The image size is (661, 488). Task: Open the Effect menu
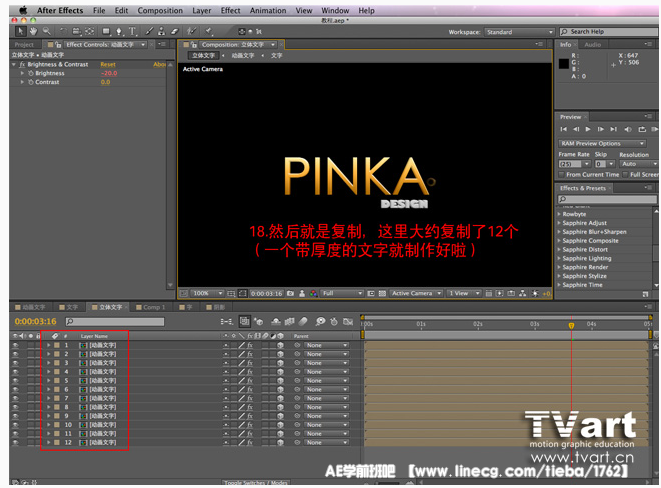coord(230,11)
